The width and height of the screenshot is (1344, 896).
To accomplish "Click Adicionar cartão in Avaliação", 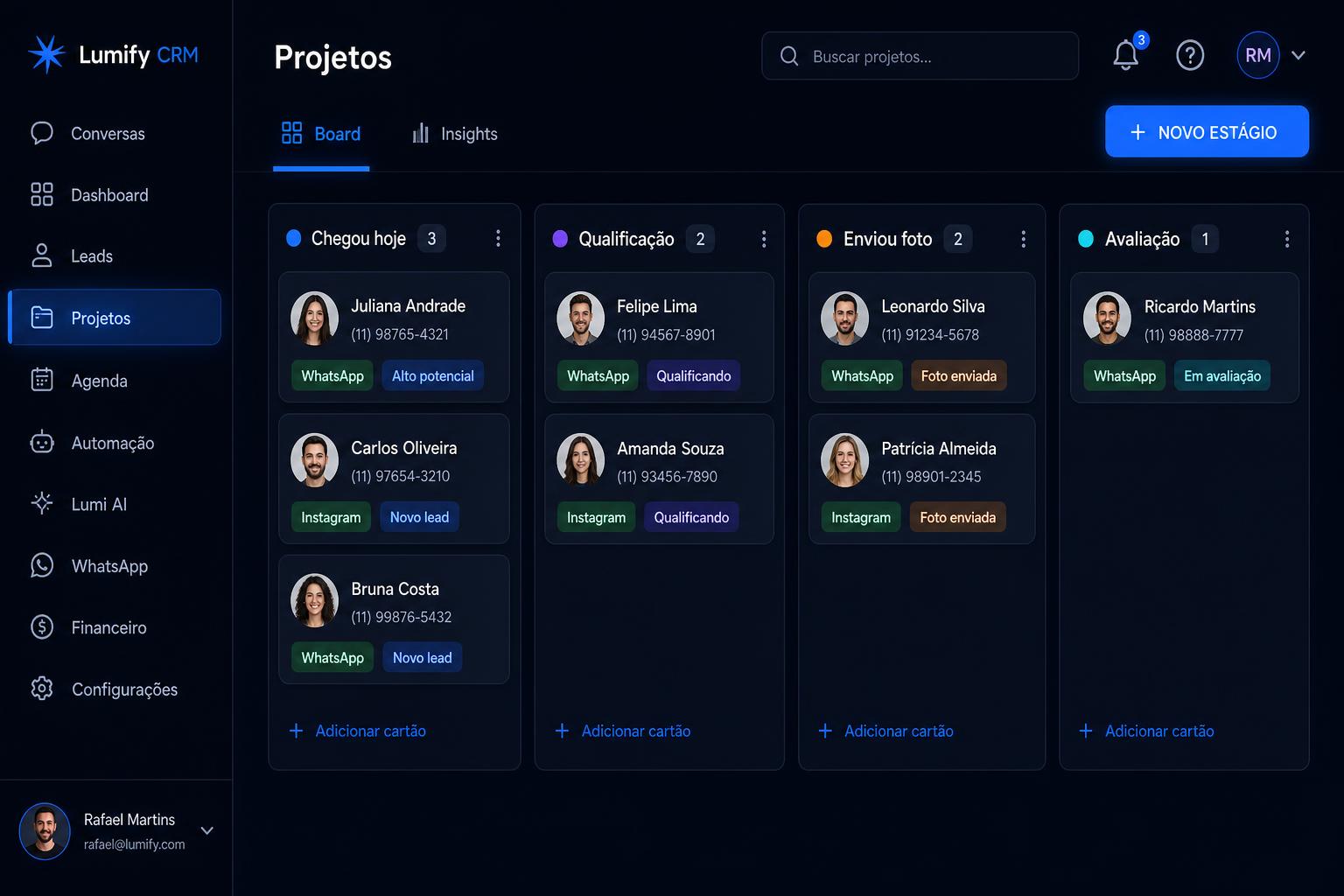I will 1146,731.
